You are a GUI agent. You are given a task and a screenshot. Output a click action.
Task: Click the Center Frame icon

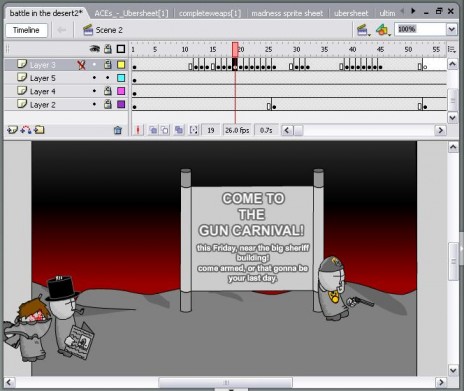click(x=138, y=130)
